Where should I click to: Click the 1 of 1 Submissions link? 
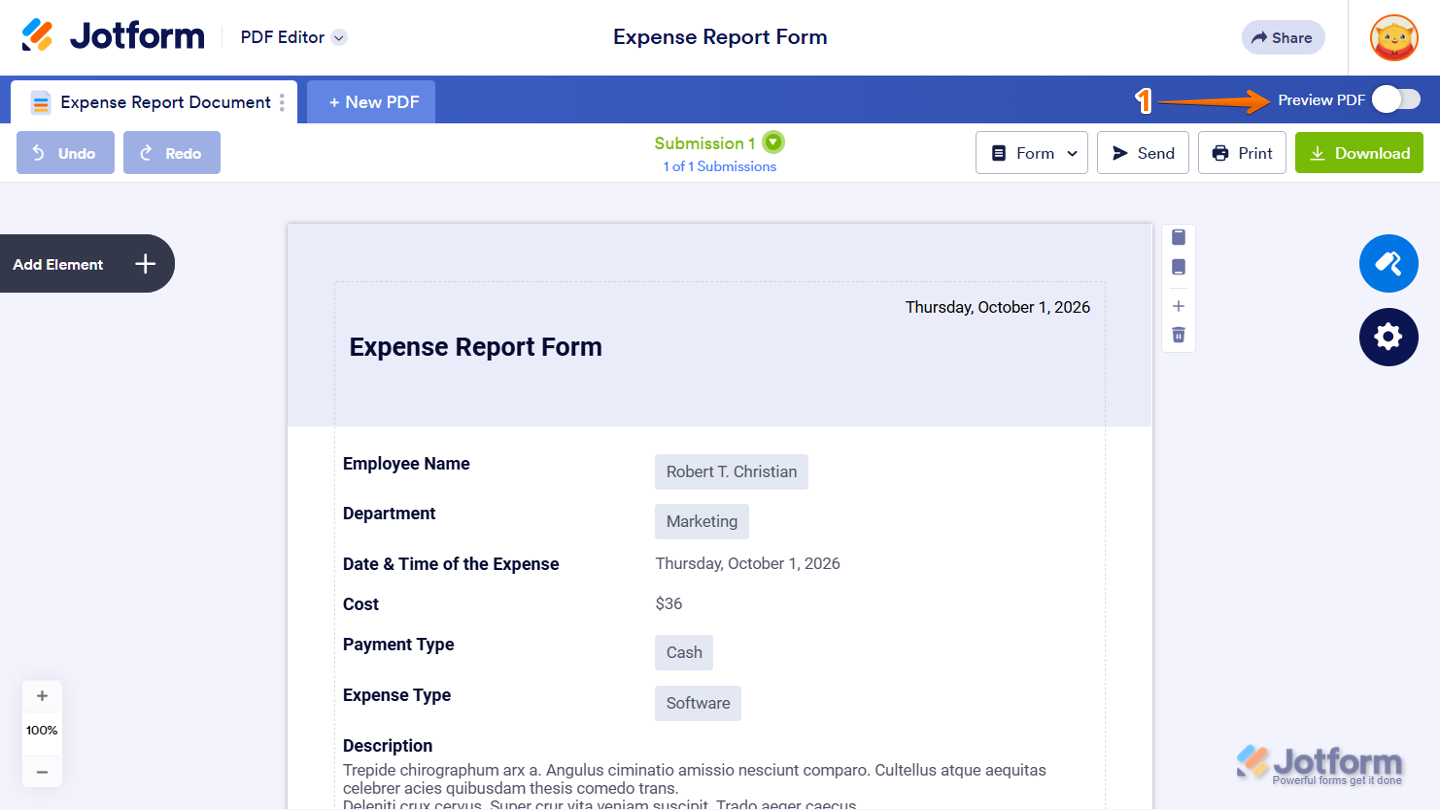coord(720,167)
